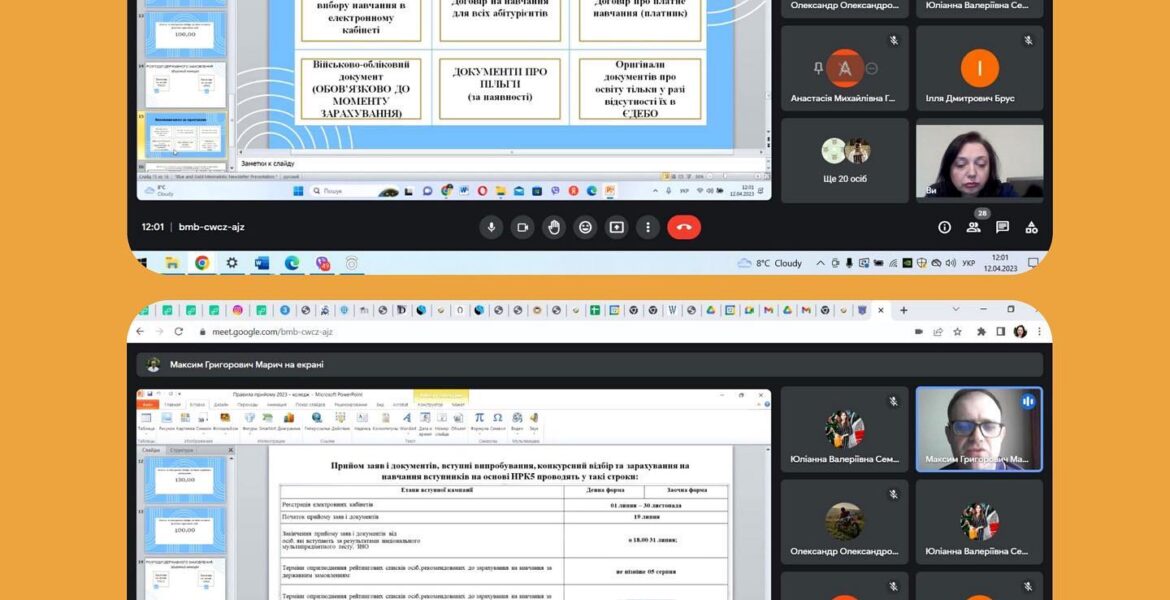Open Chrome three-dot menu

click(x=1039, y=331)
